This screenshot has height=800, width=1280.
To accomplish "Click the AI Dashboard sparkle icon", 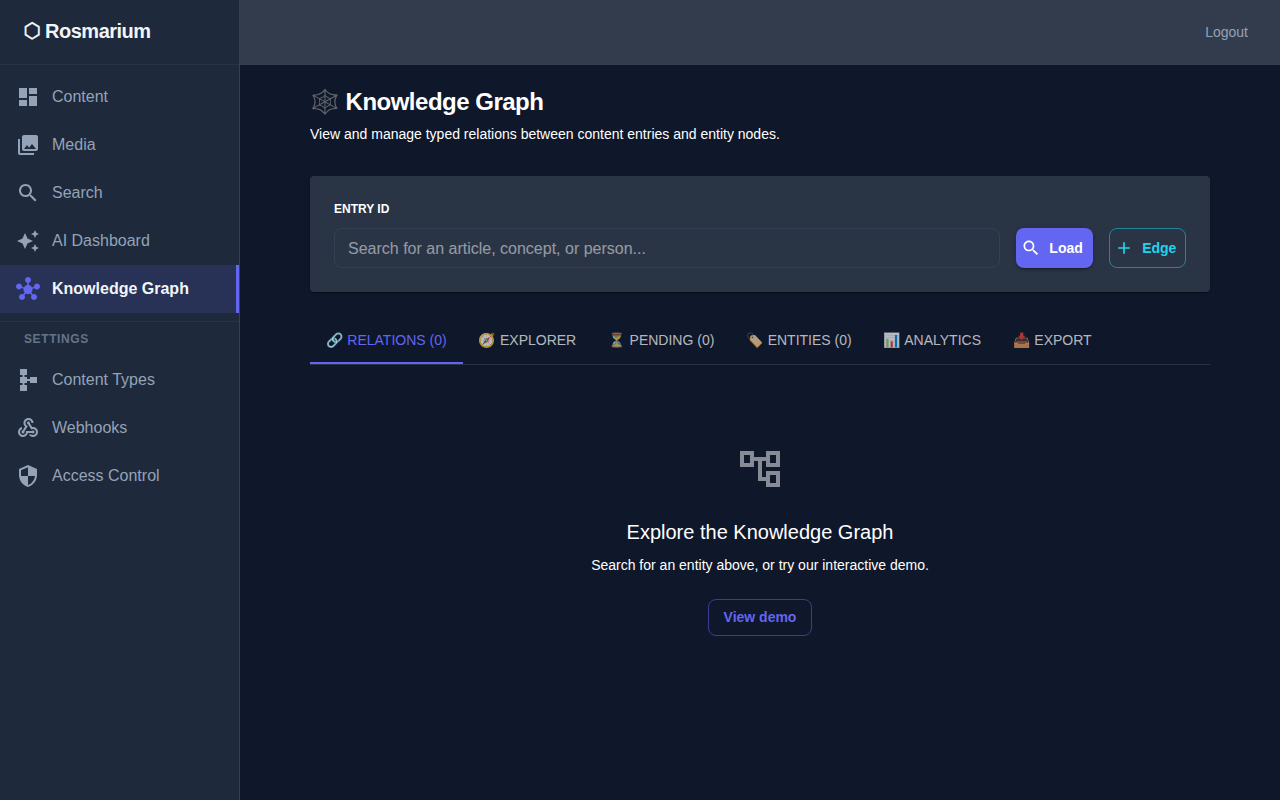I will pos(28,241).
